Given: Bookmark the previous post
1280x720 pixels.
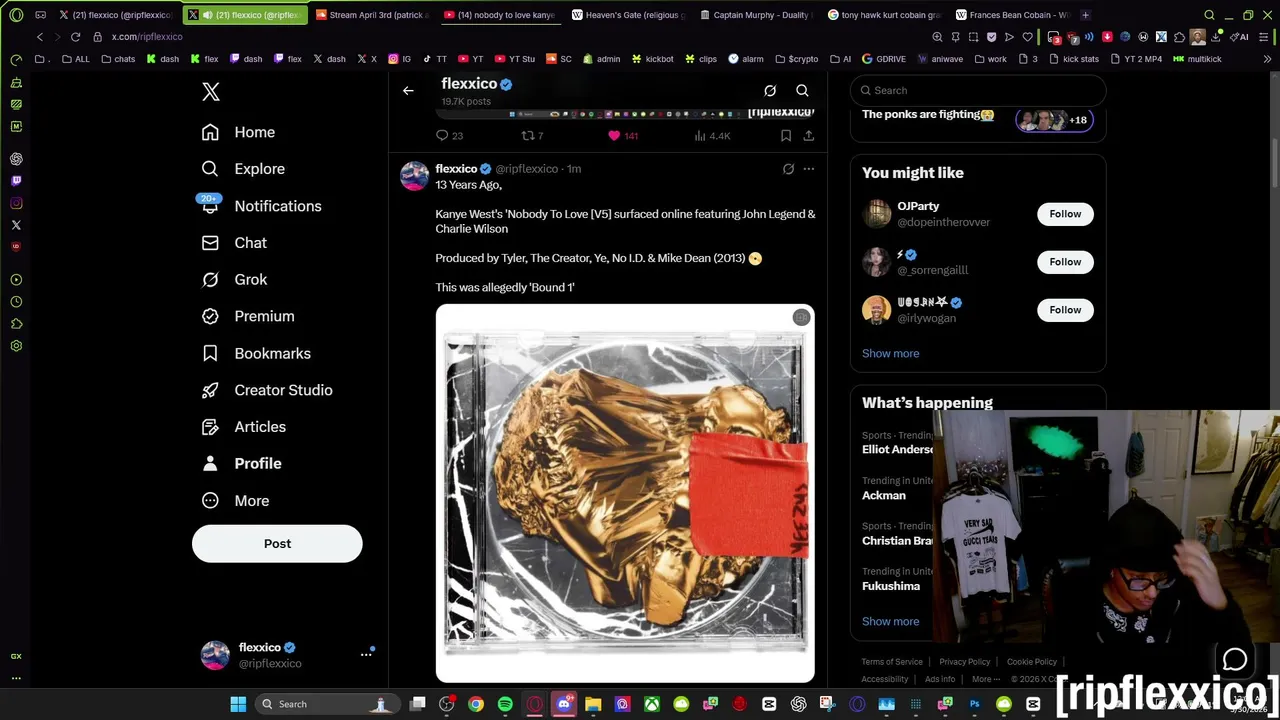Looking at the screenshot, I should coord(786,136).
